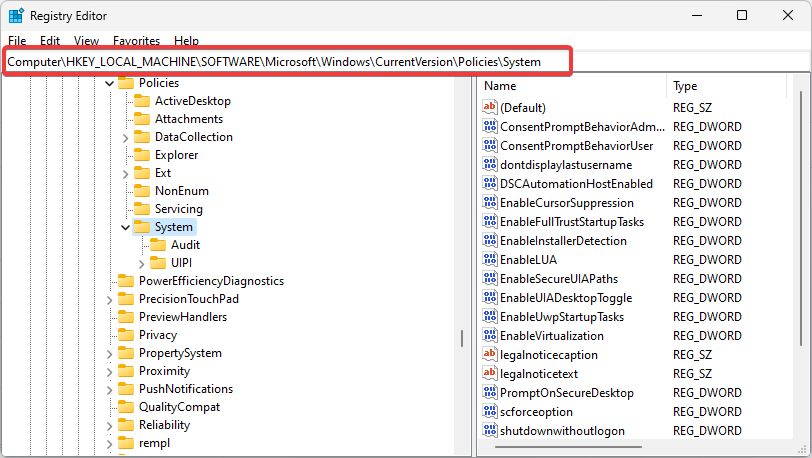Screen dimensions: 812x458
Task: Click the PowerEfficiencyDiagnostics folder icon
Action: pyautogui.click(x=126, y=281)
